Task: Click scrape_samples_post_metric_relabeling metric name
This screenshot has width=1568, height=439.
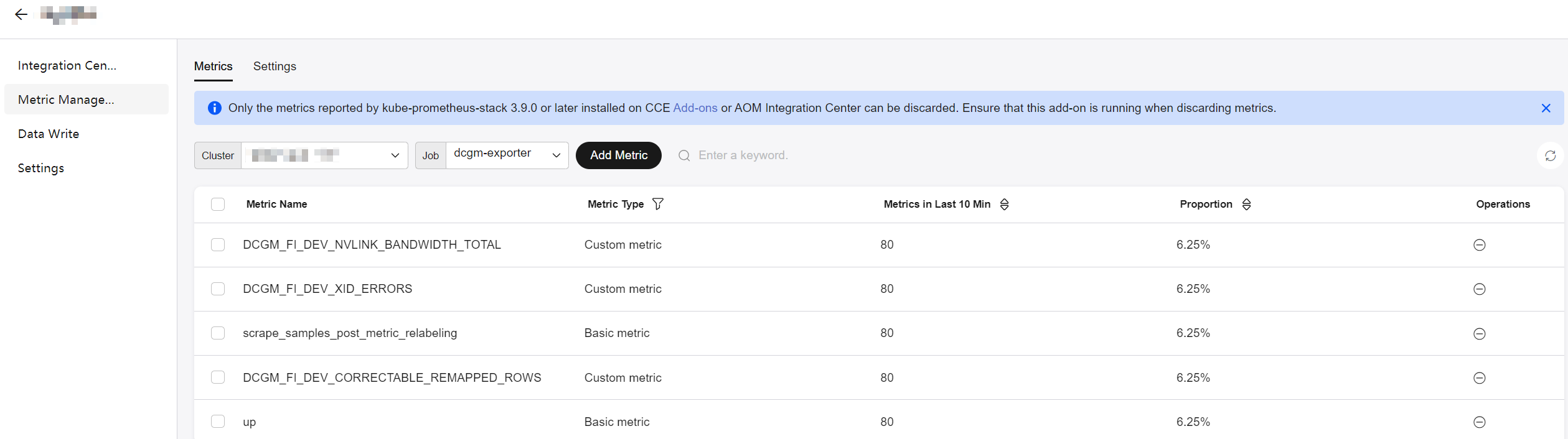Action: (x=350, y=333)
